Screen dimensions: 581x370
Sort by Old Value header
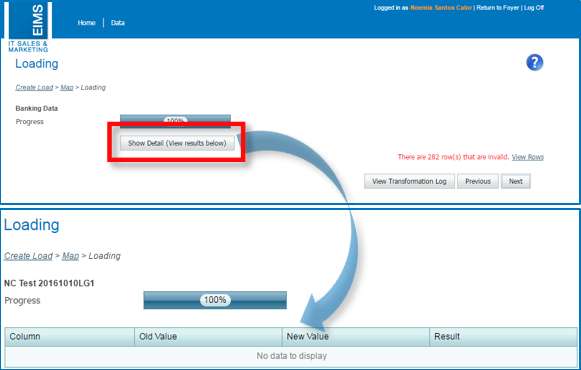(208, 337)
